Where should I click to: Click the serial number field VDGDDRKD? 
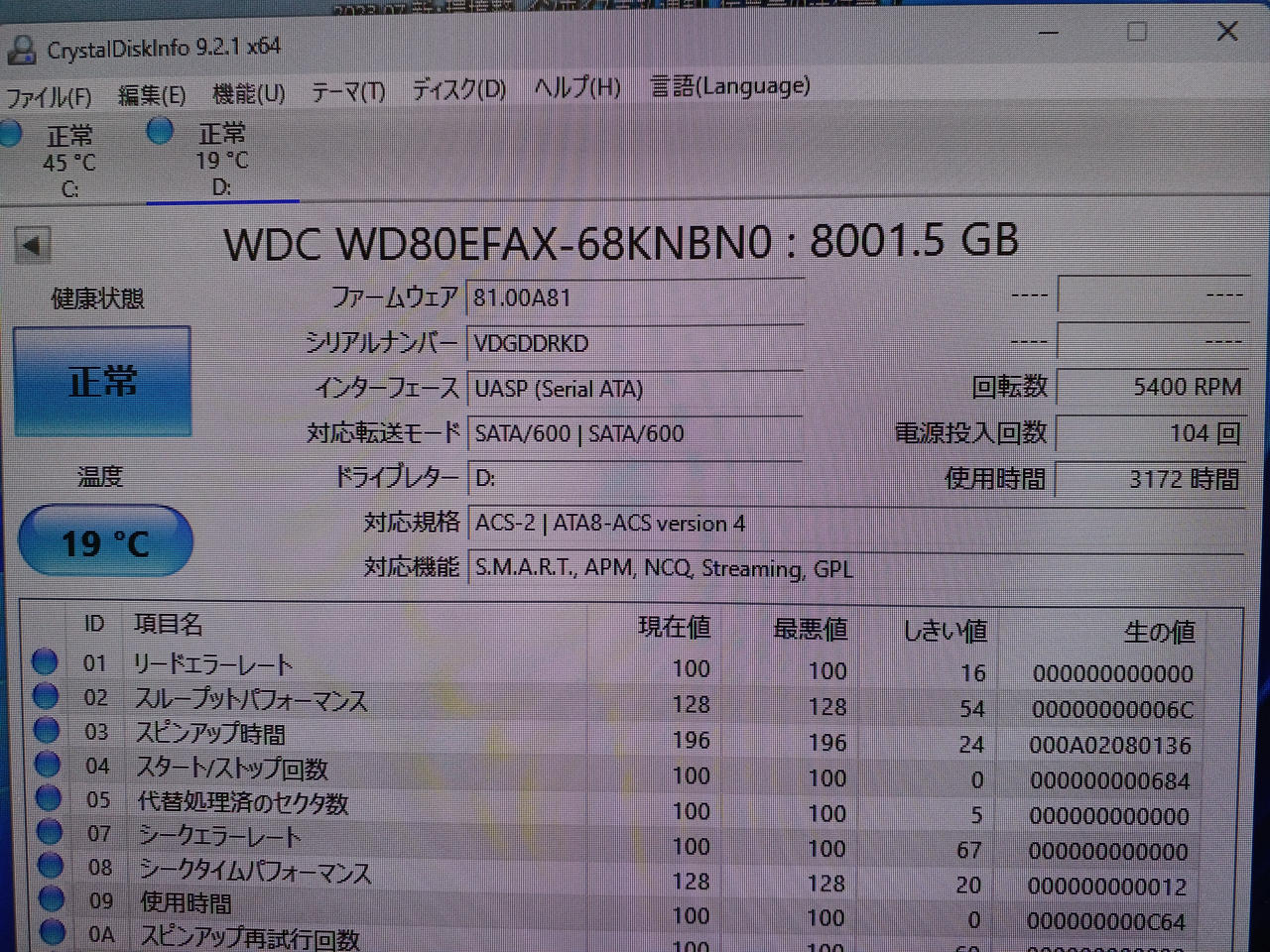(633, 343)
